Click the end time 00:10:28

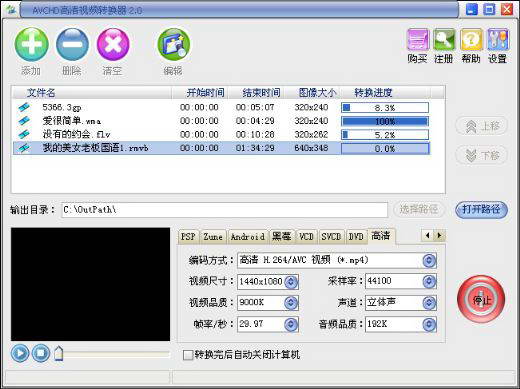(x=255, y=134)
